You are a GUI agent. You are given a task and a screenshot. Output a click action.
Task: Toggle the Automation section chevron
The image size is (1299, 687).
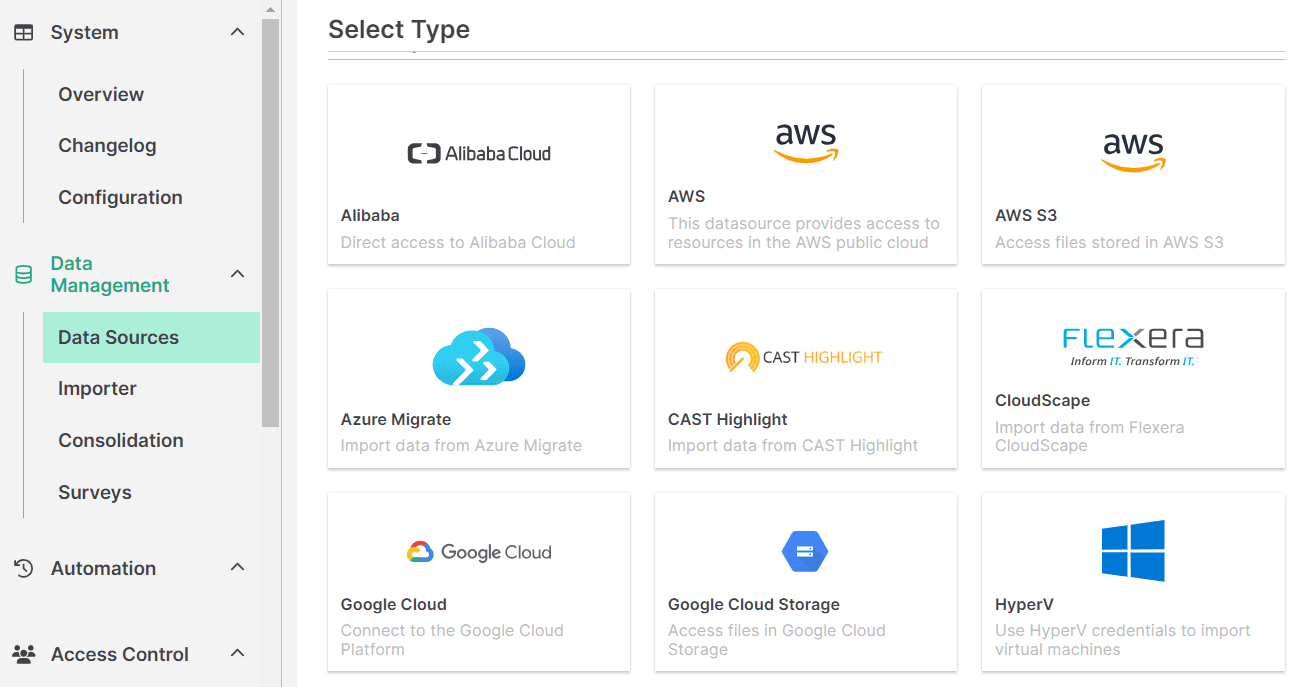tap(238, 568)
